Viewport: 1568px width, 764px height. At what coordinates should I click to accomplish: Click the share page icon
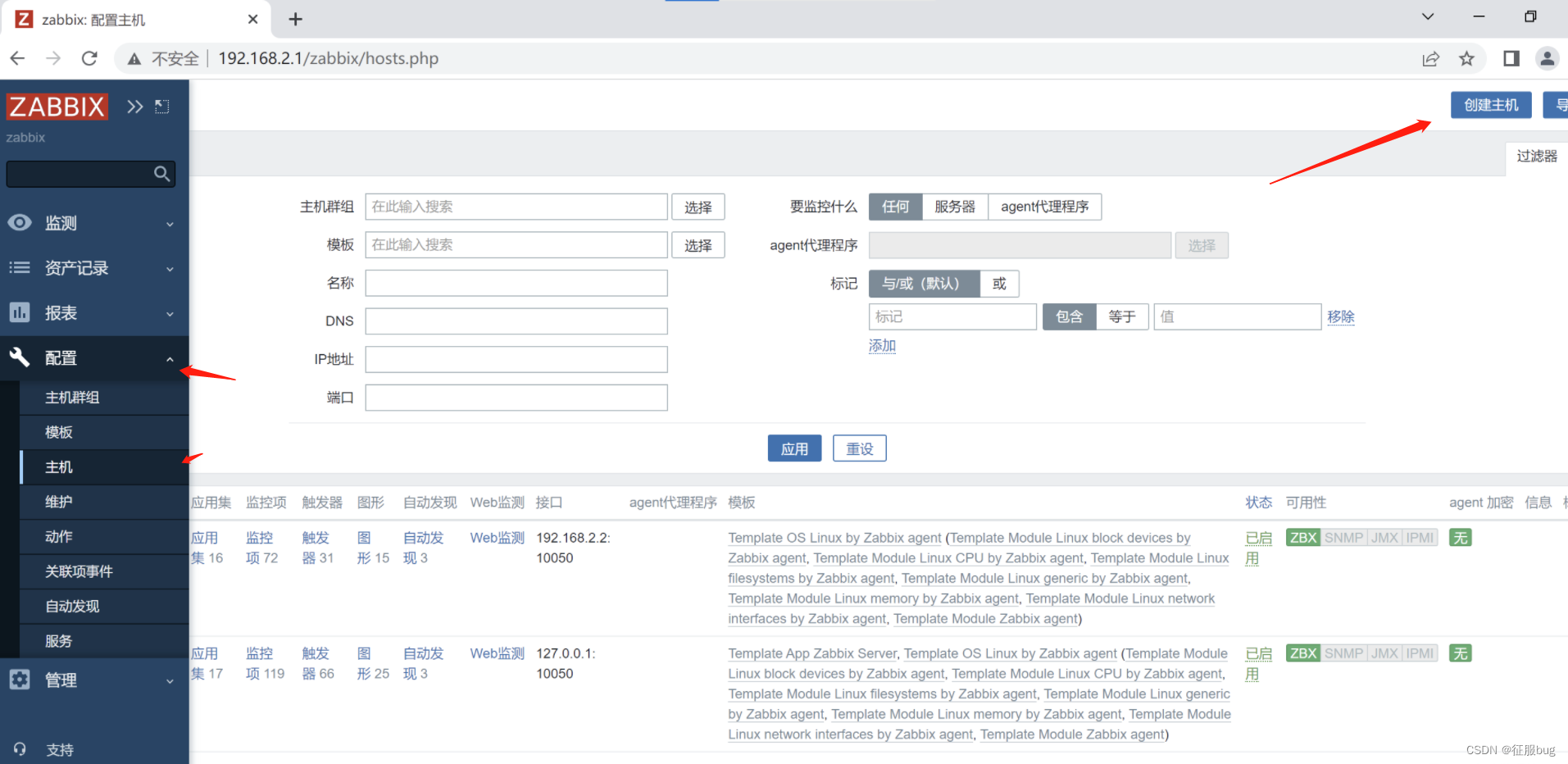coord(1430,58)
